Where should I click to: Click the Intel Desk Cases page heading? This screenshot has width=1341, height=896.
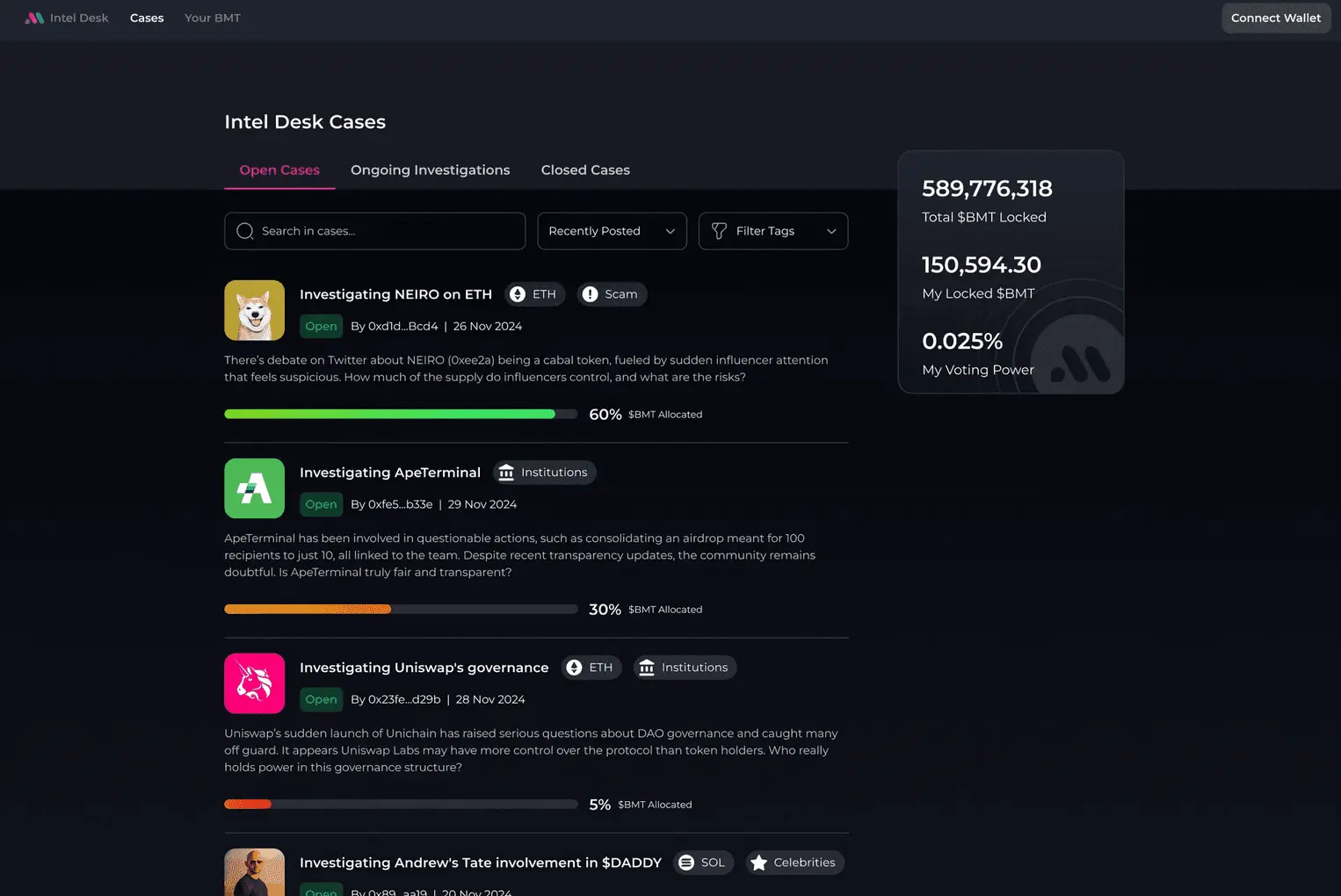coord(305,122)
